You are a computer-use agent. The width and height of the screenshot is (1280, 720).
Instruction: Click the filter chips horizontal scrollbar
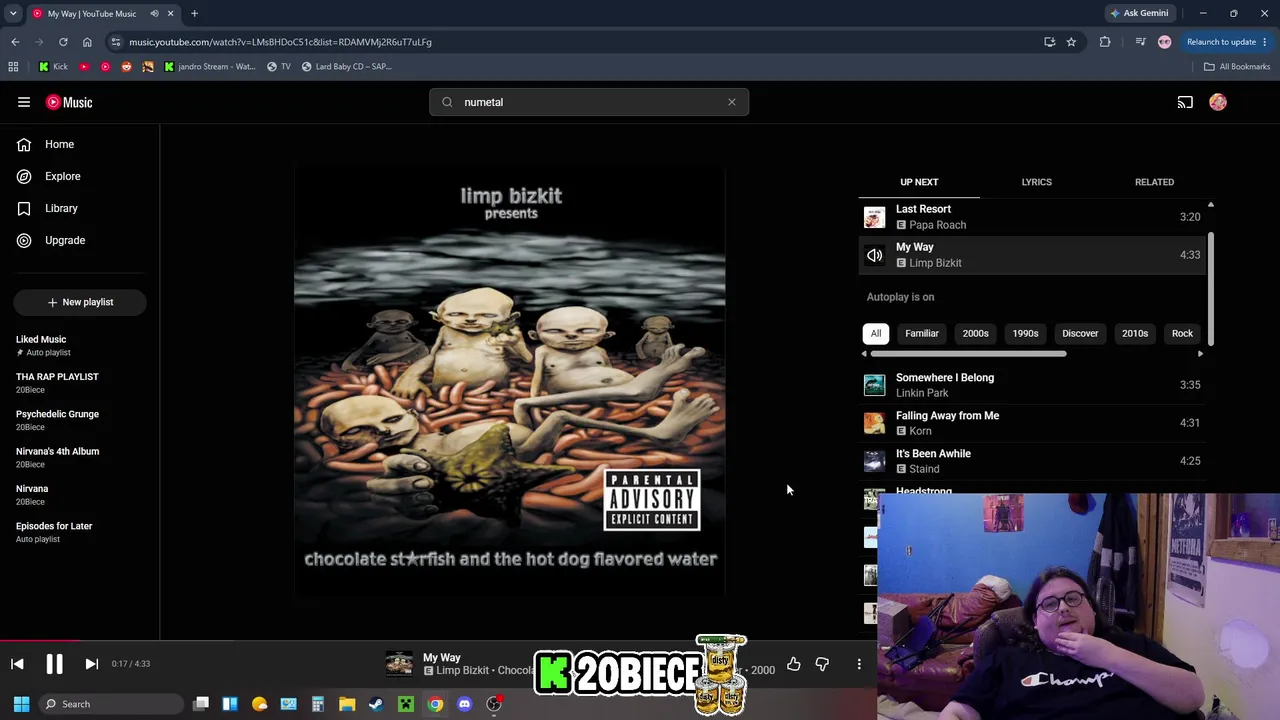968,354
